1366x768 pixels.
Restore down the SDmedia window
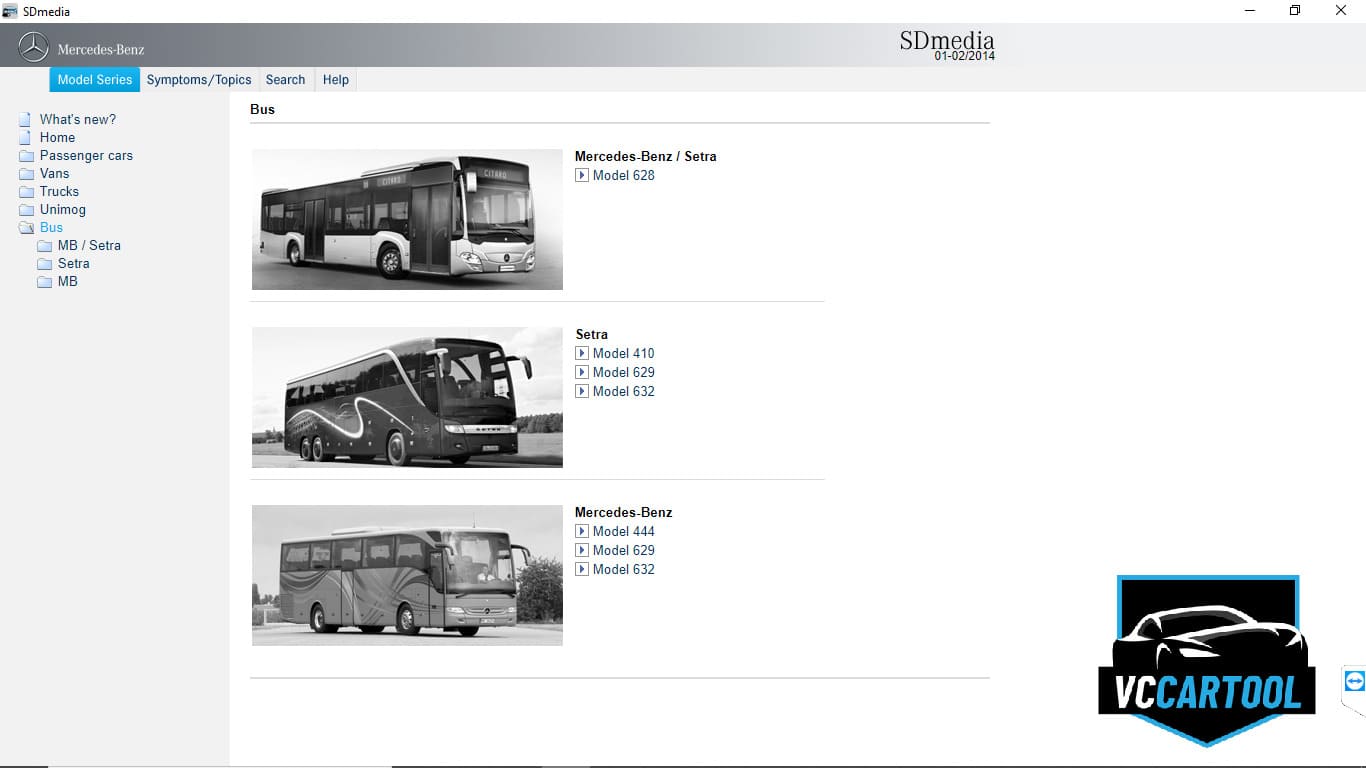1295,11
